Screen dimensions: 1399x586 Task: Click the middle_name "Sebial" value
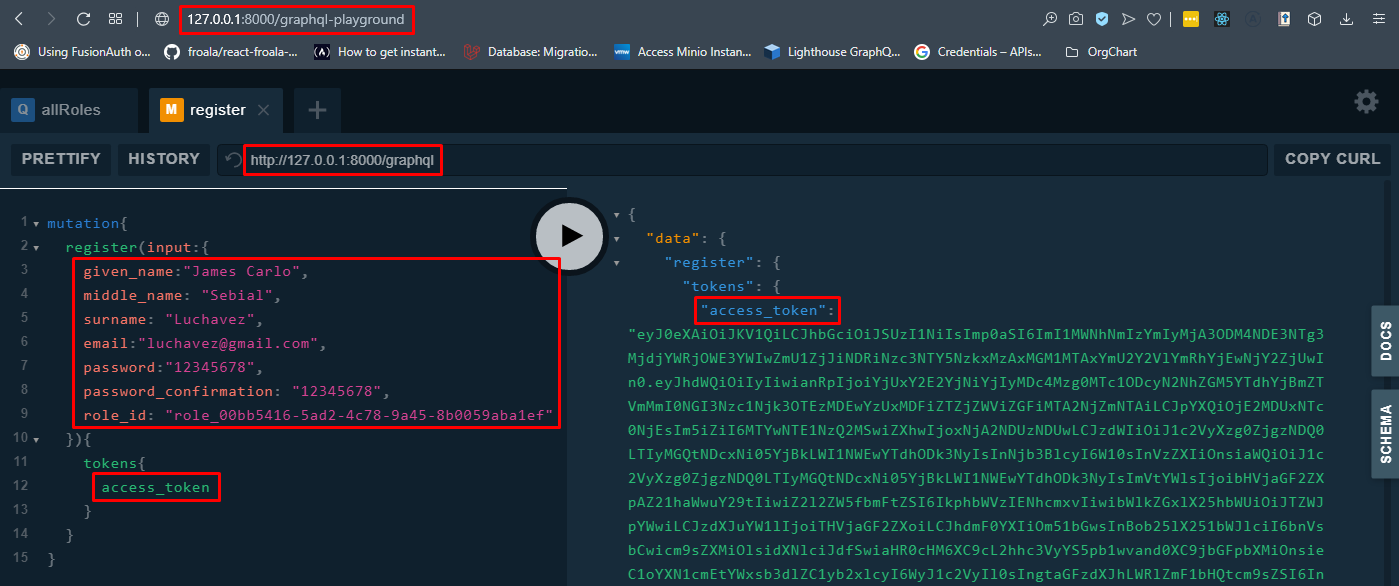point(237,296)
